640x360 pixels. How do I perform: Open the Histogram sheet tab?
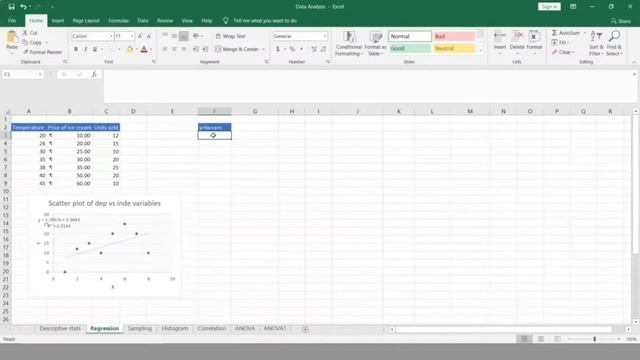(175, 329)
